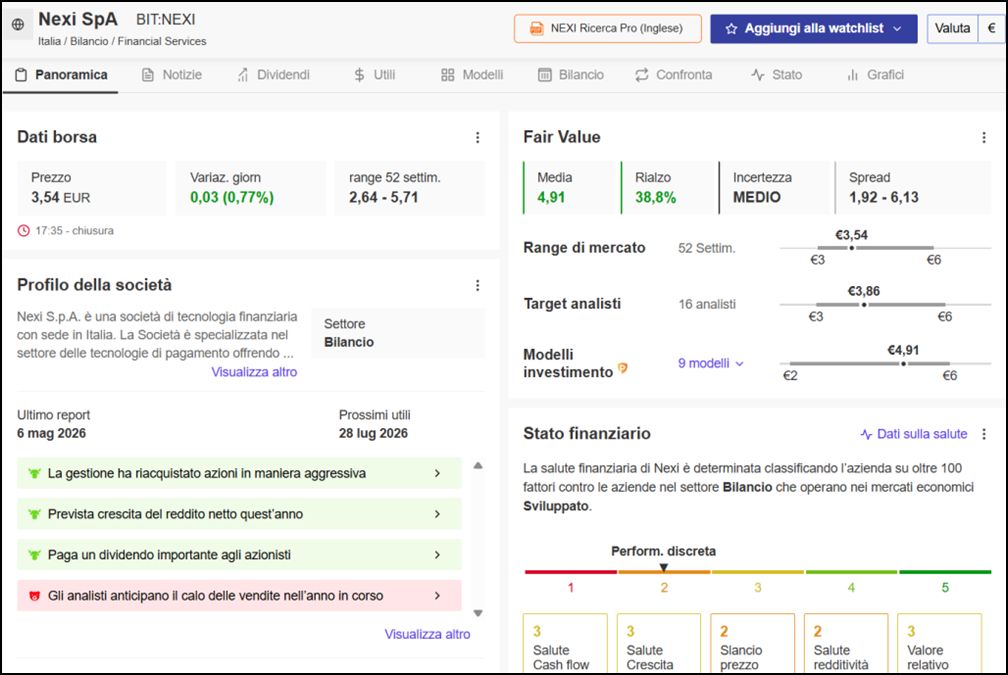Click the clock icon next to 17:35 chiusura

point(24,231)
